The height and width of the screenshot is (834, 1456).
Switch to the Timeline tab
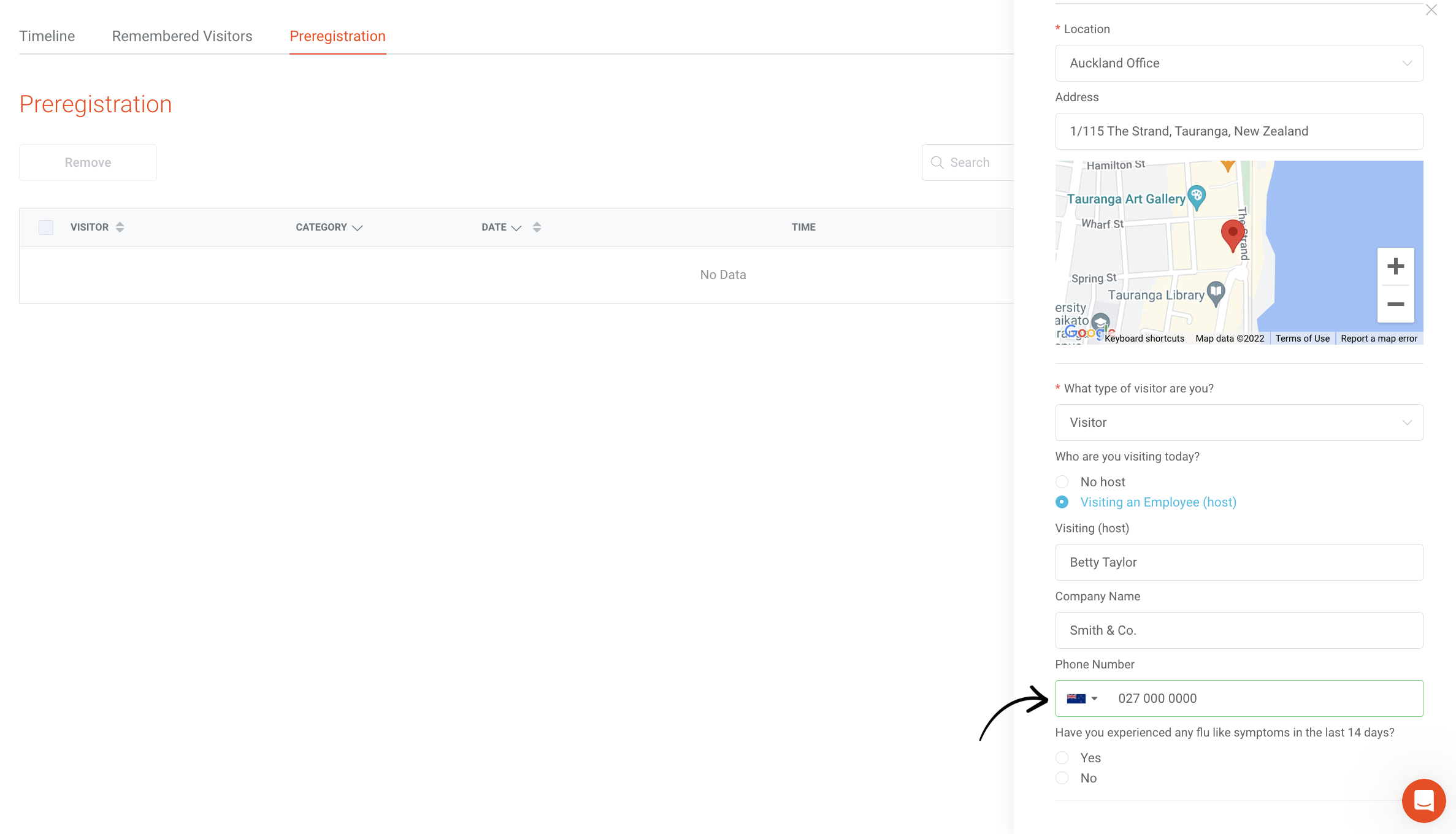[47, 36]
